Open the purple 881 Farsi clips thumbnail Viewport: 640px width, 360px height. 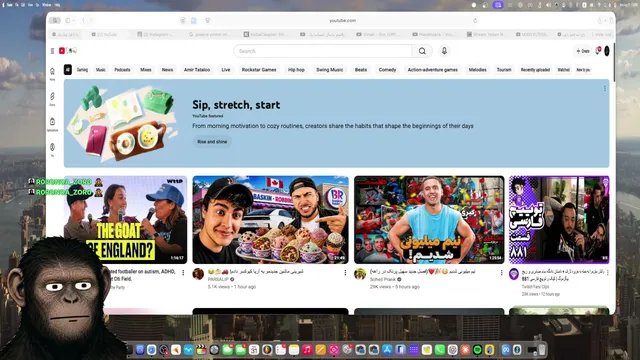pos(559,220)
